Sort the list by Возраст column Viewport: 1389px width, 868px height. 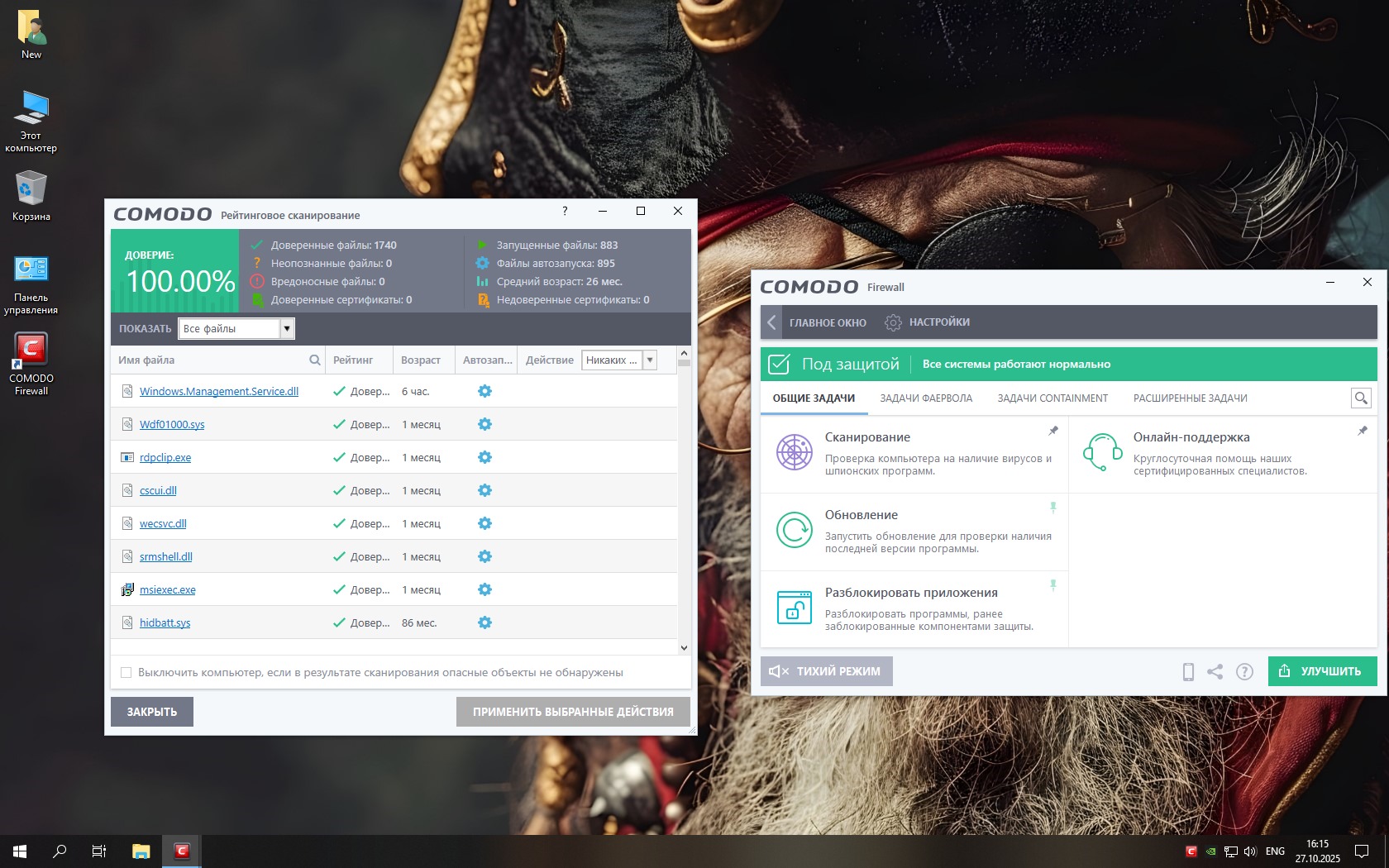click(421, 360)
